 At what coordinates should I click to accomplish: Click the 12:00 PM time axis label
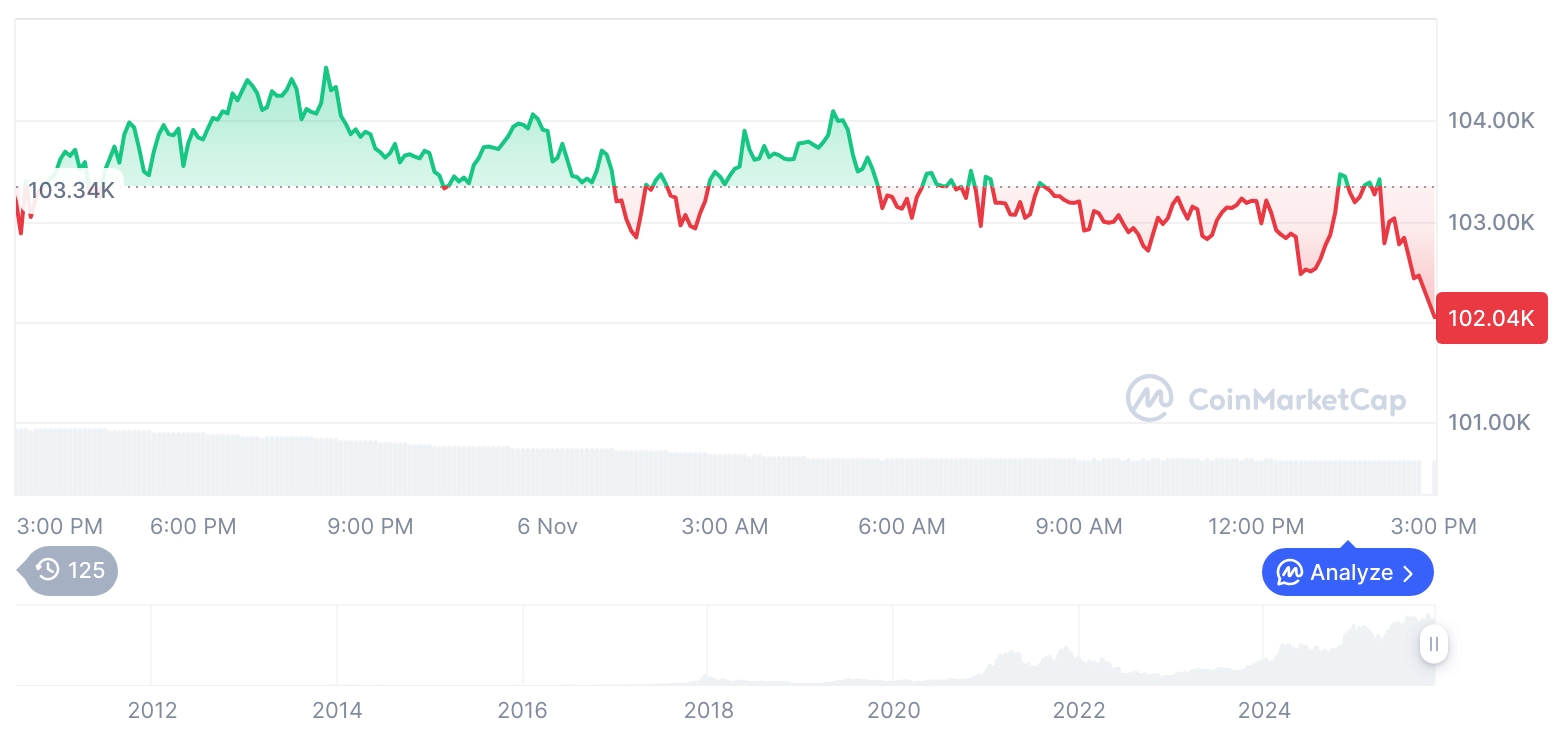pos(1255,526)
